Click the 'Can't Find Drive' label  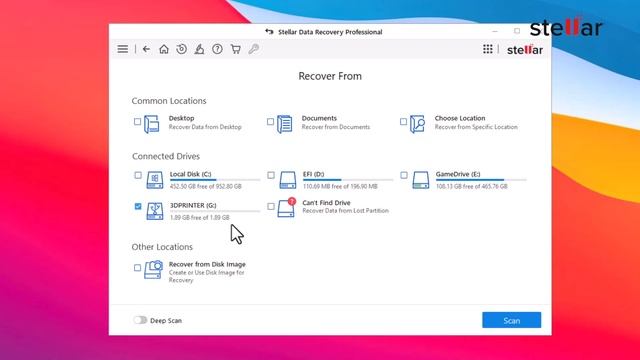tap(326, 203)
